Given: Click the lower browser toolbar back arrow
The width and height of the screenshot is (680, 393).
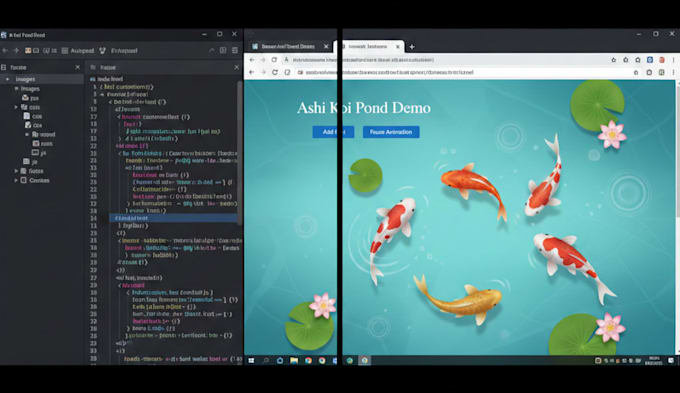Looking at the screenshot, I should (252, 72).
